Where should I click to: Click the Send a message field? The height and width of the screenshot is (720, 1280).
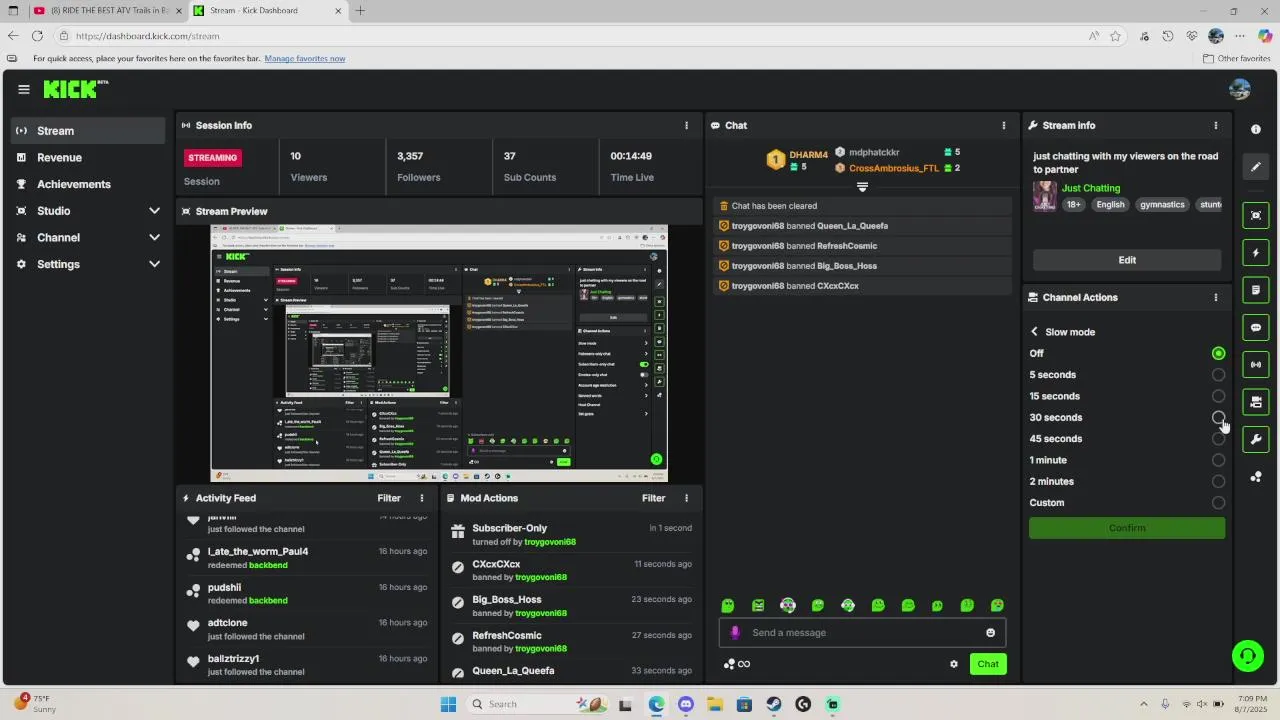(862, 632)
